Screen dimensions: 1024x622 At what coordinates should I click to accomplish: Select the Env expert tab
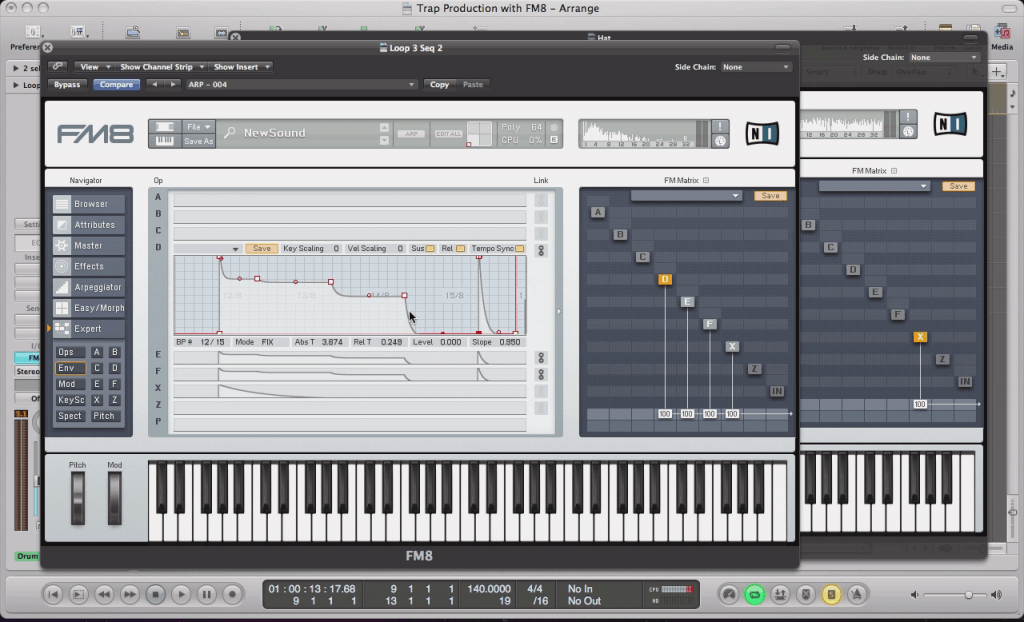[x=71, y=368]
